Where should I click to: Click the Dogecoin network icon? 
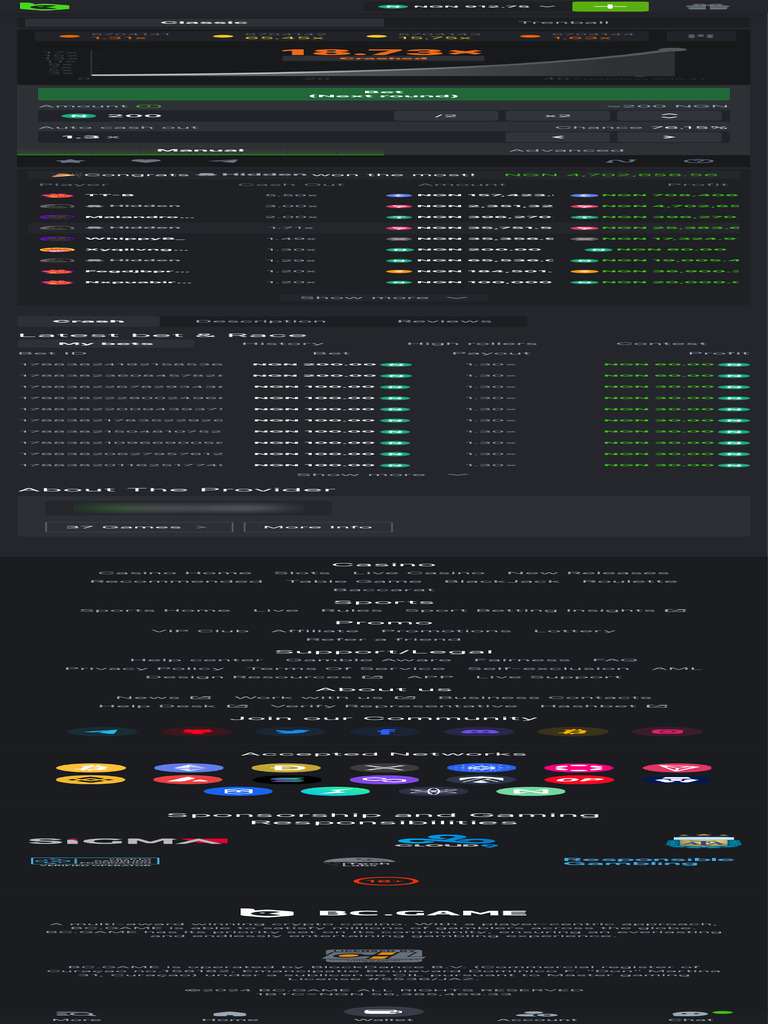pyautogui.click(x=286, y=768)
